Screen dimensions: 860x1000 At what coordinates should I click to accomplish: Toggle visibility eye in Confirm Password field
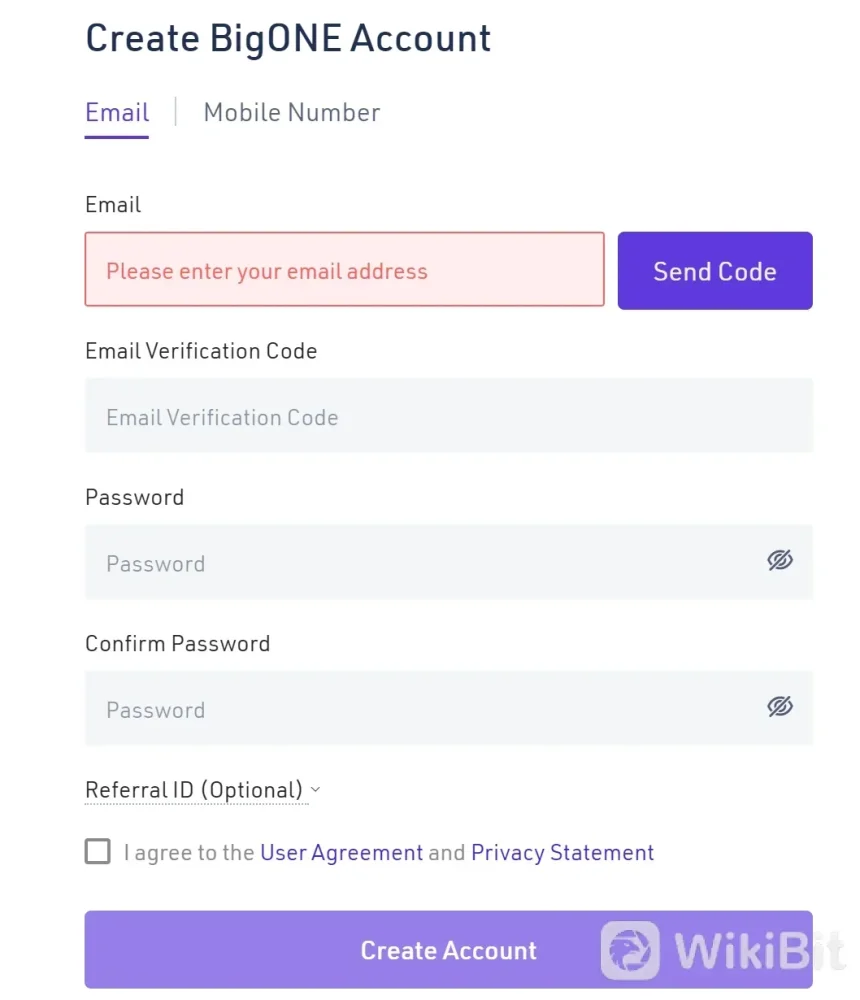coord(780,707)
